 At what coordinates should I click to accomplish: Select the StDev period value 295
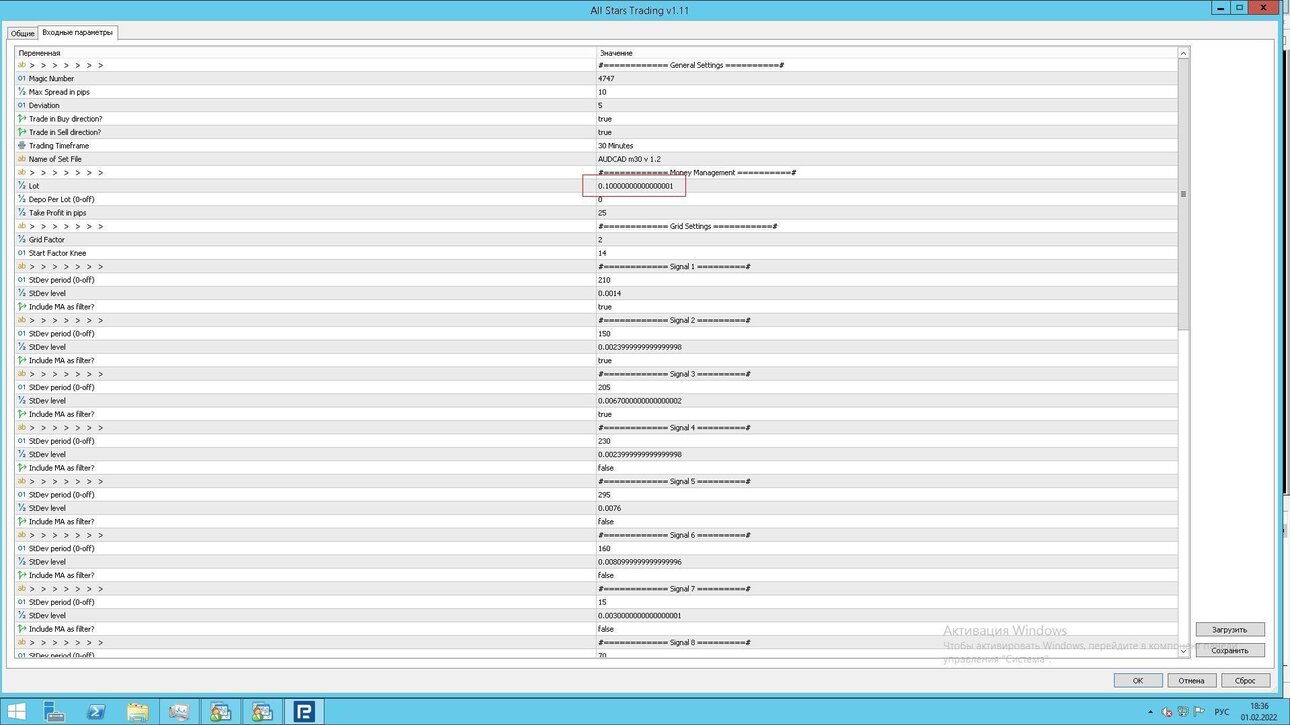point(604,495)
